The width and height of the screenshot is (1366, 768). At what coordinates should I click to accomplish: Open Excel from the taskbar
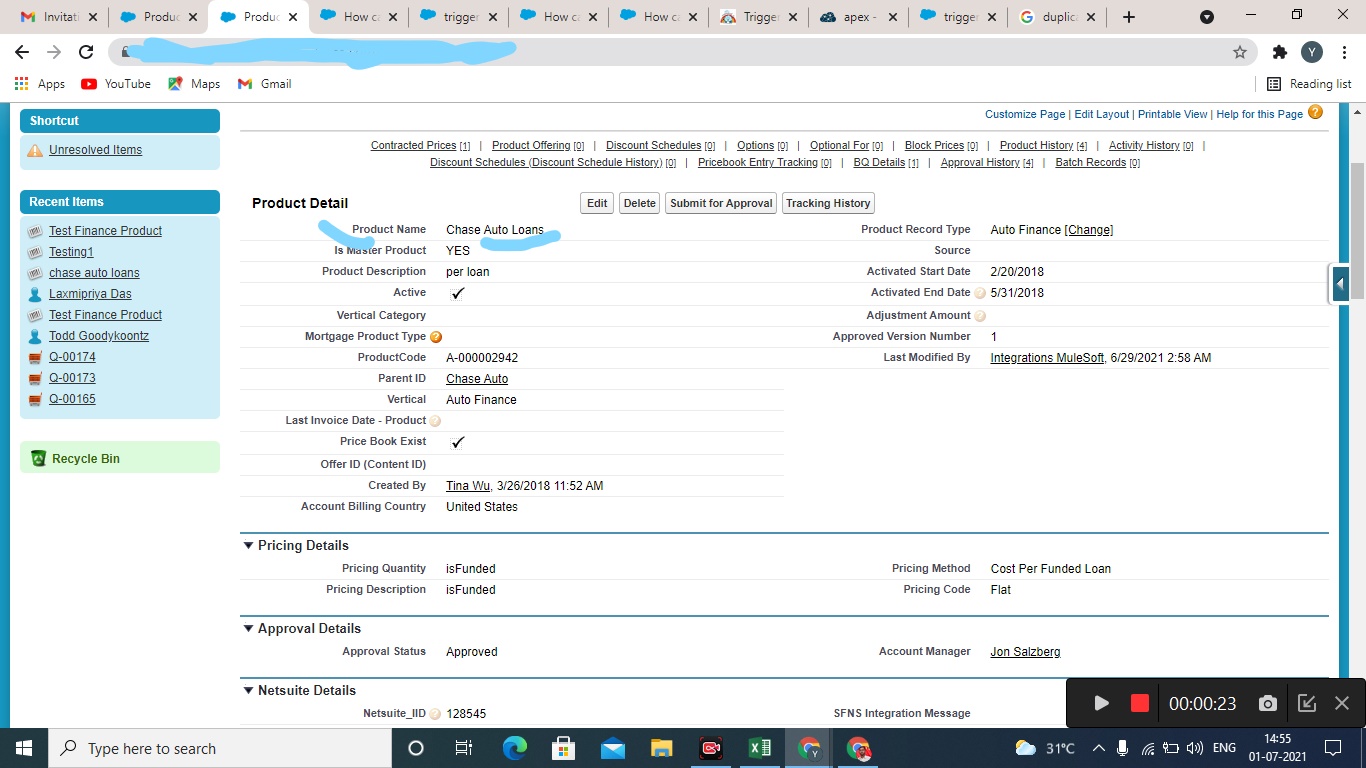(x=760, y=748)
